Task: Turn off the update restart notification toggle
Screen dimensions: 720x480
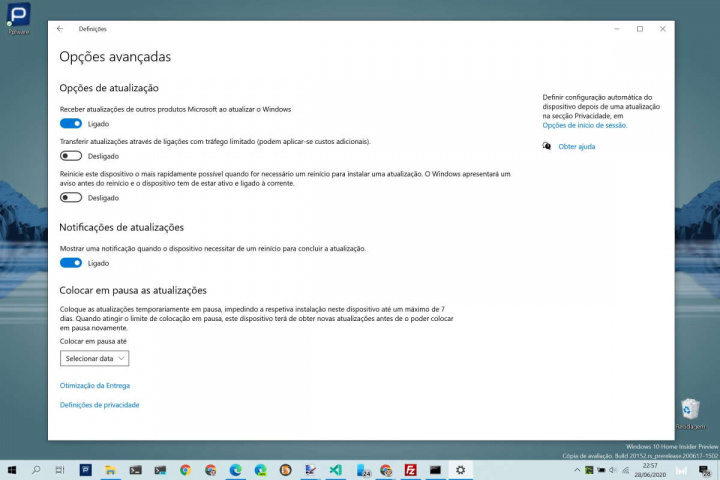Action: click(x=71, y=263)
